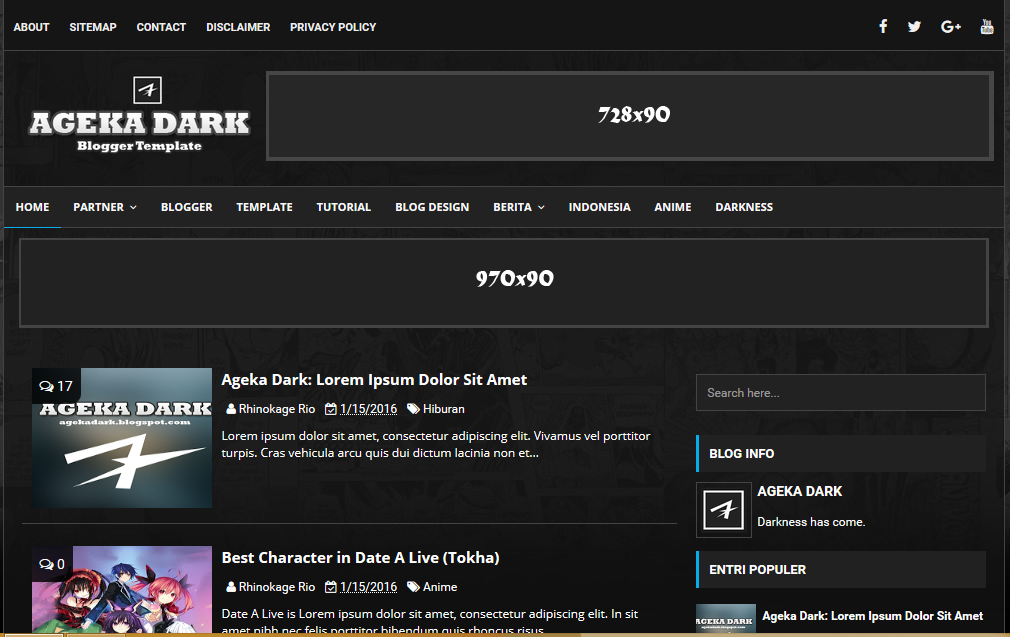The width and height of the screenshot is (1010, 637).
Task: Open the Facebook social icon
Action: (883, 26)
